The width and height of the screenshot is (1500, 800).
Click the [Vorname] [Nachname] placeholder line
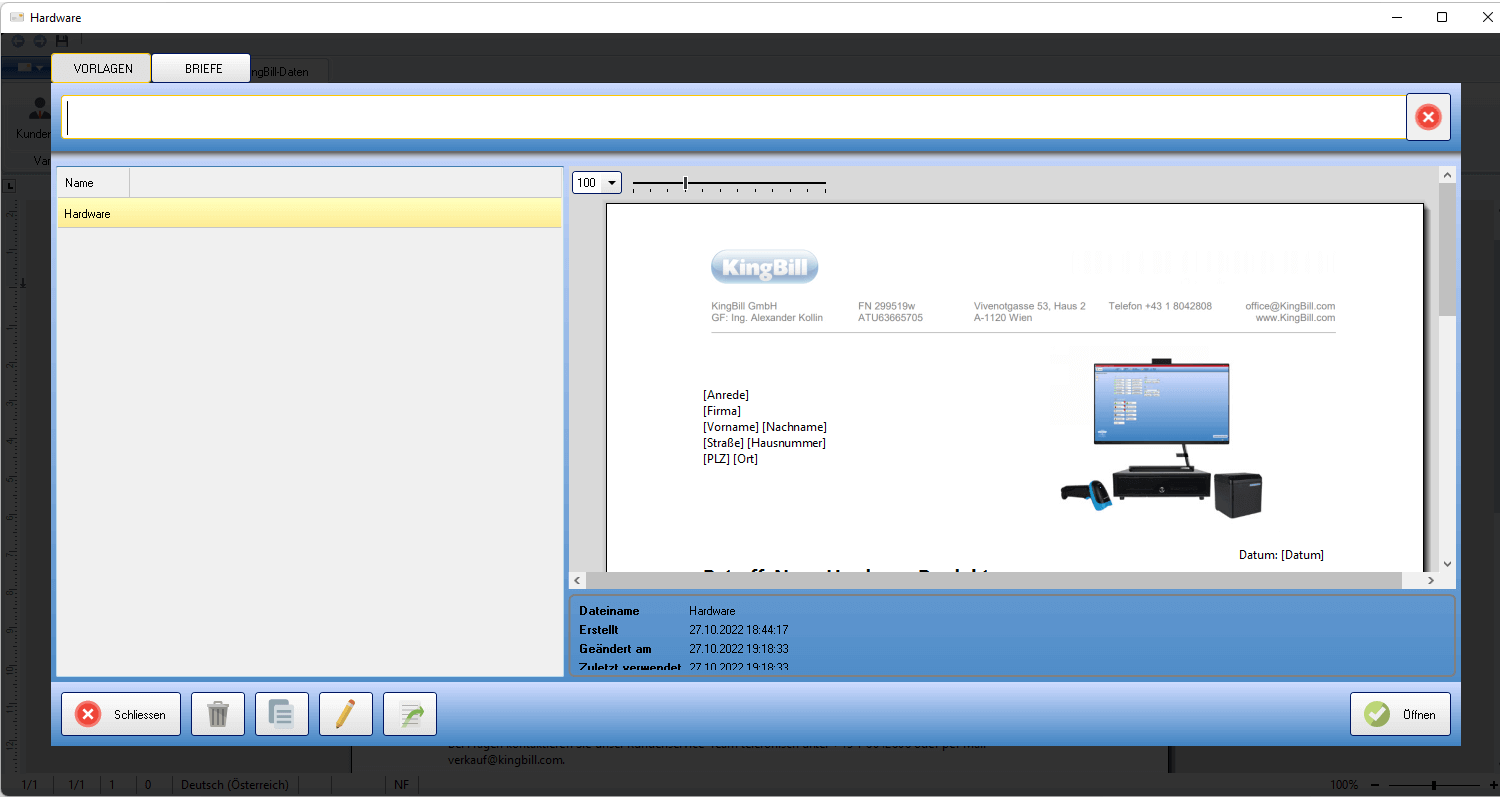[765, 427]
